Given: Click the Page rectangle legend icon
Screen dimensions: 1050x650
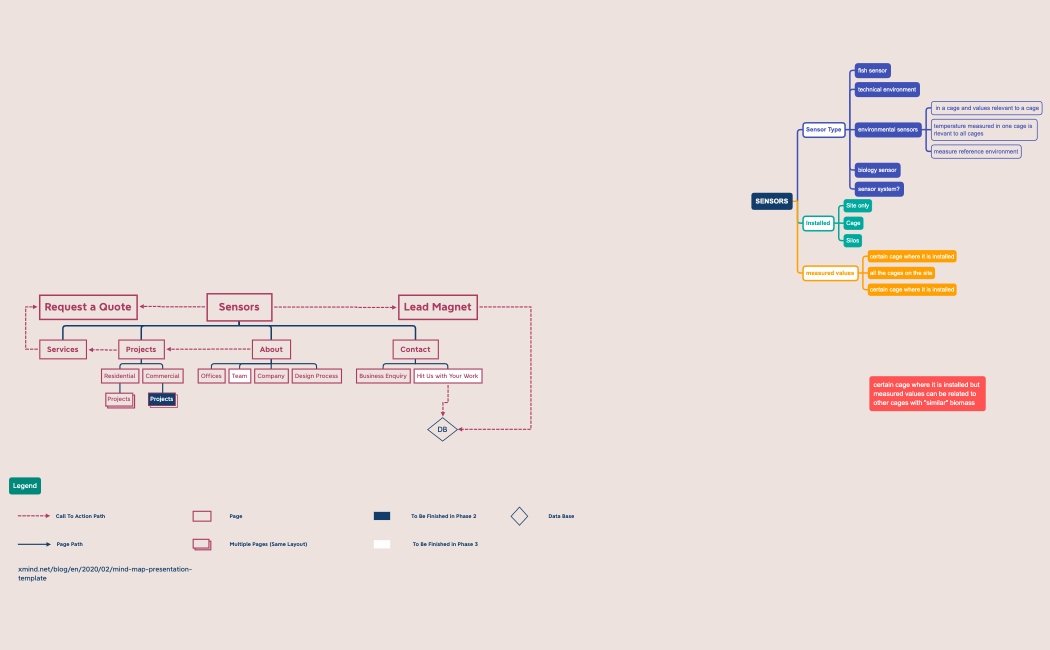Looking at the screenshot, I should [x=202, y=516].
